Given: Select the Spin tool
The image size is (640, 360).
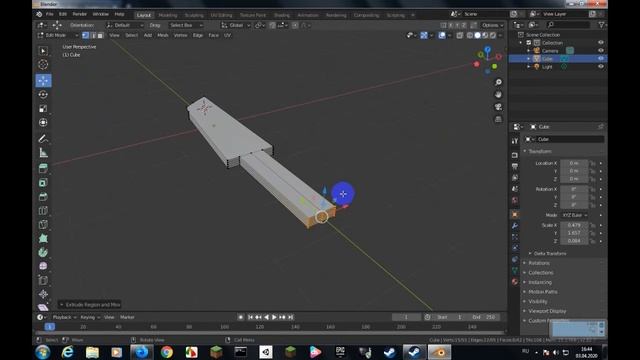Looking at the screenshot, I should 43,252.
